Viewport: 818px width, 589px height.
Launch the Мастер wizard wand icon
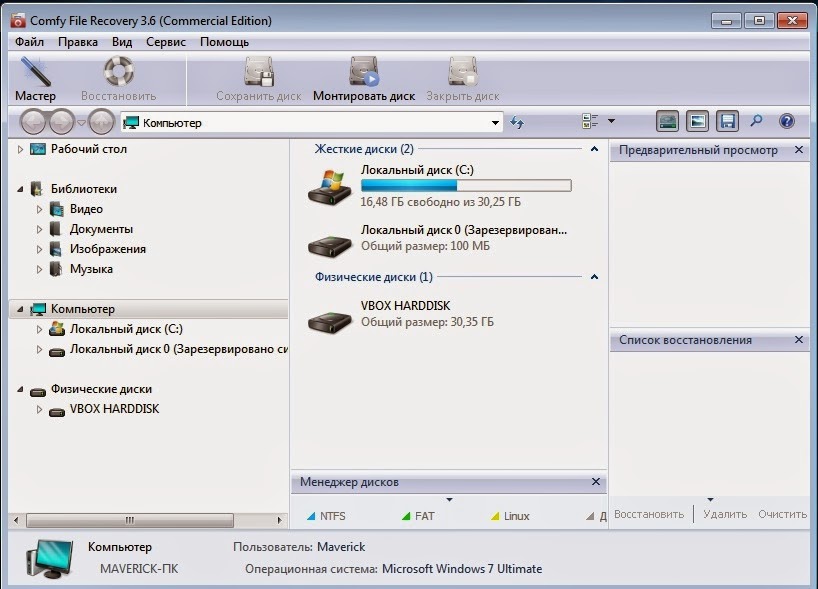click(35, 72)
